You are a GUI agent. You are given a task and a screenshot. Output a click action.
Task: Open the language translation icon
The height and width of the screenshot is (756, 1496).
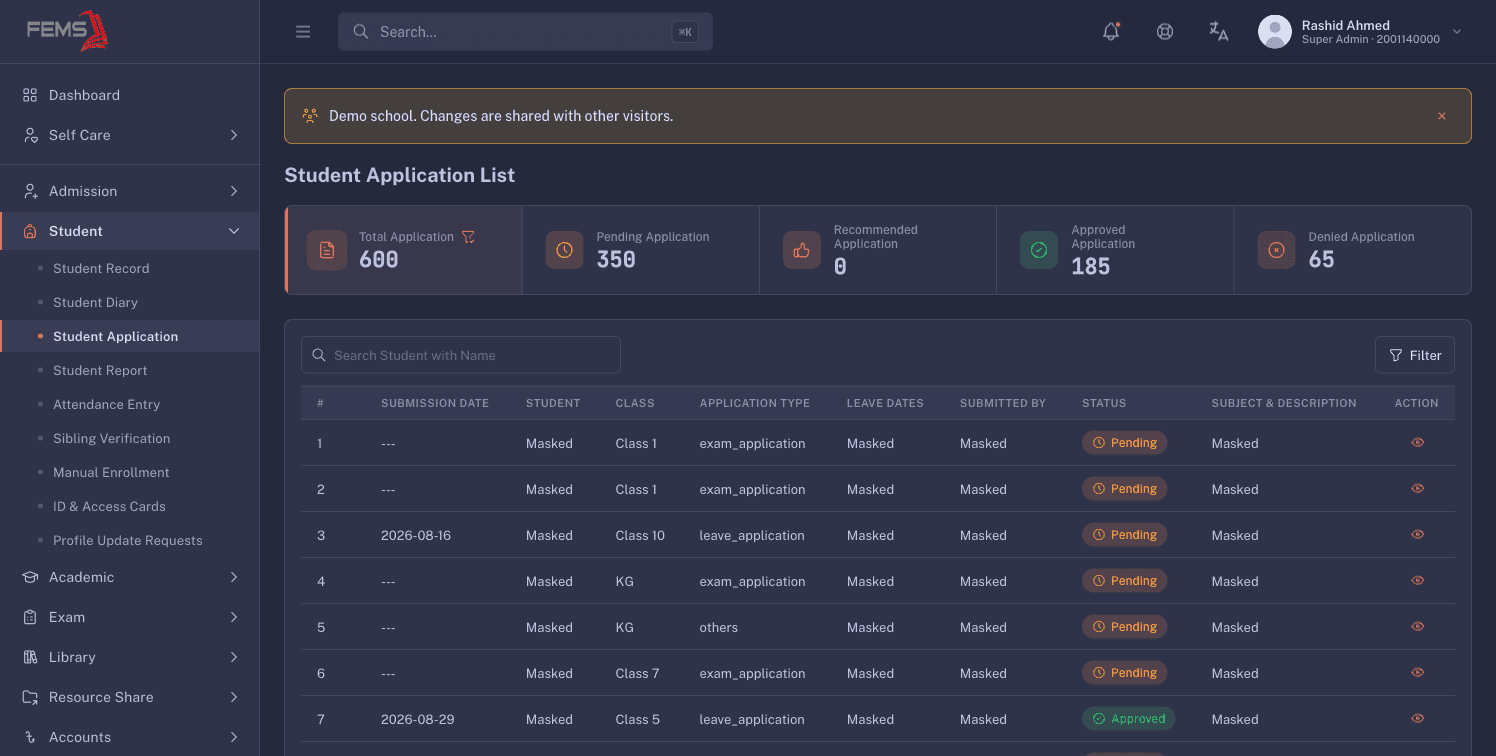click(1218, 31)
